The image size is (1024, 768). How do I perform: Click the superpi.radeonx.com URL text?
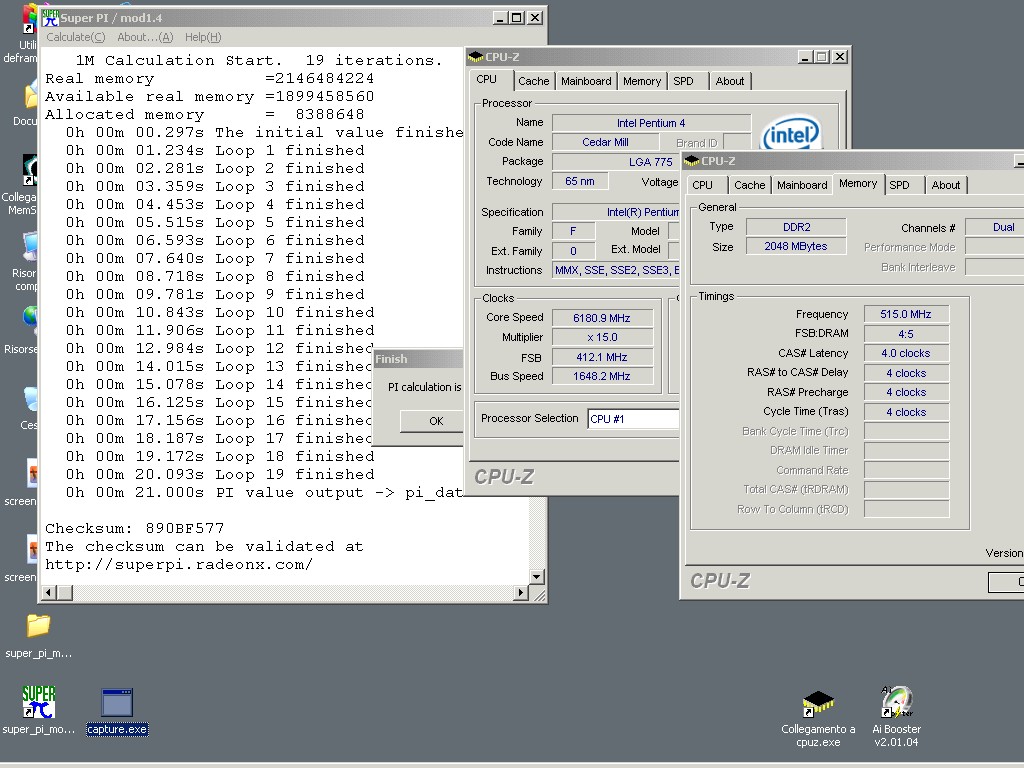click(179, 564)
